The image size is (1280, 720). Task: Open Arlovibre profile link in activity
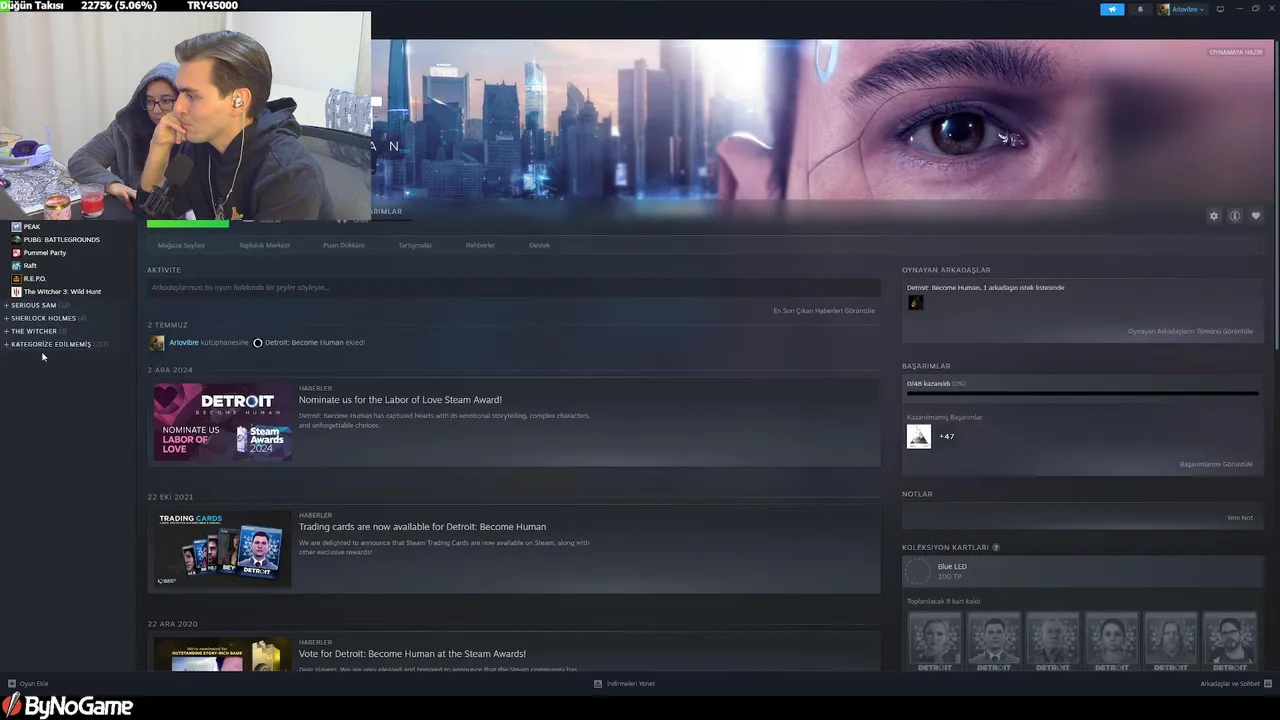pyautogui.click(x=184, y=343)
